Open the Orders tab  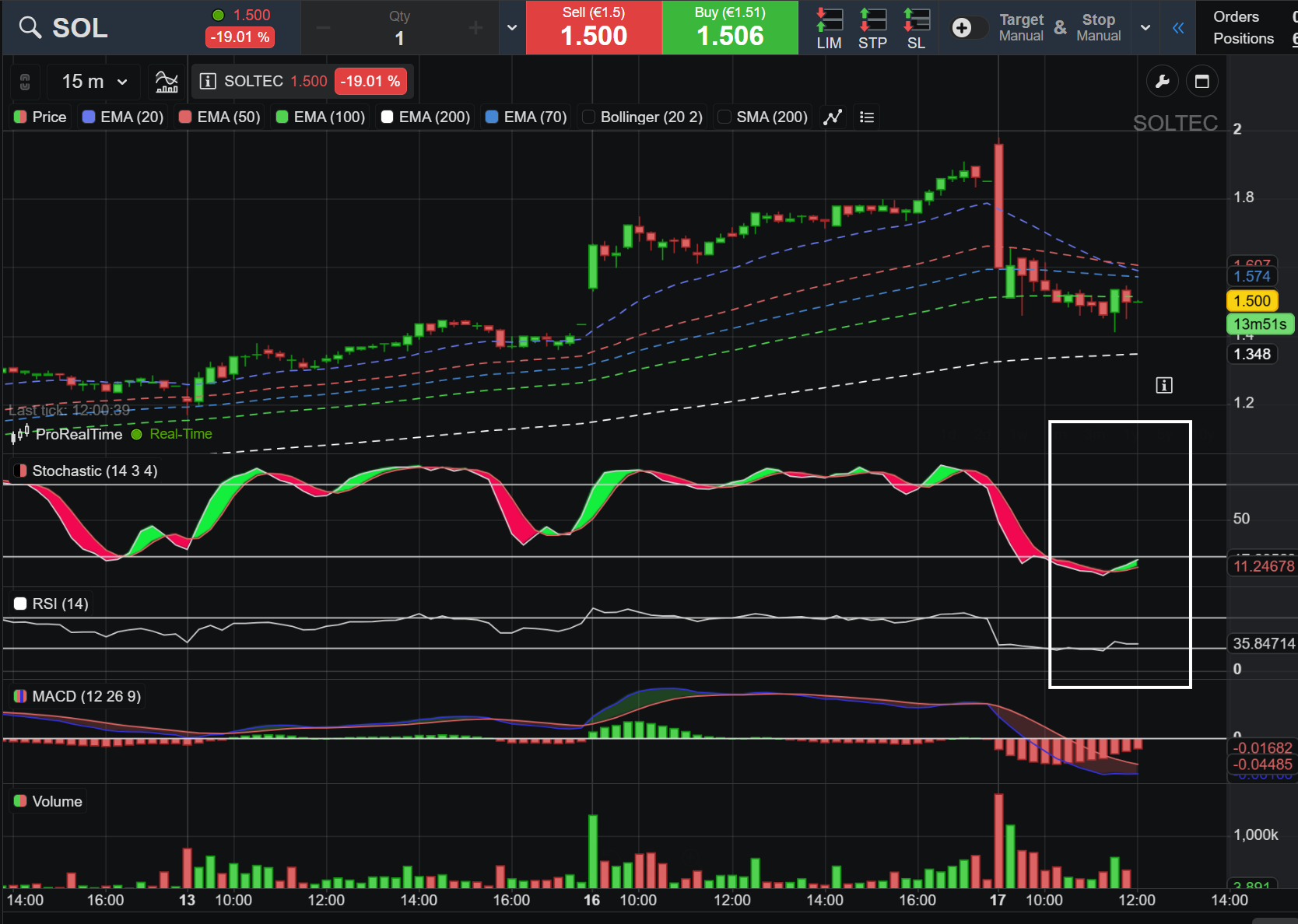click(x=1236, y=16)
